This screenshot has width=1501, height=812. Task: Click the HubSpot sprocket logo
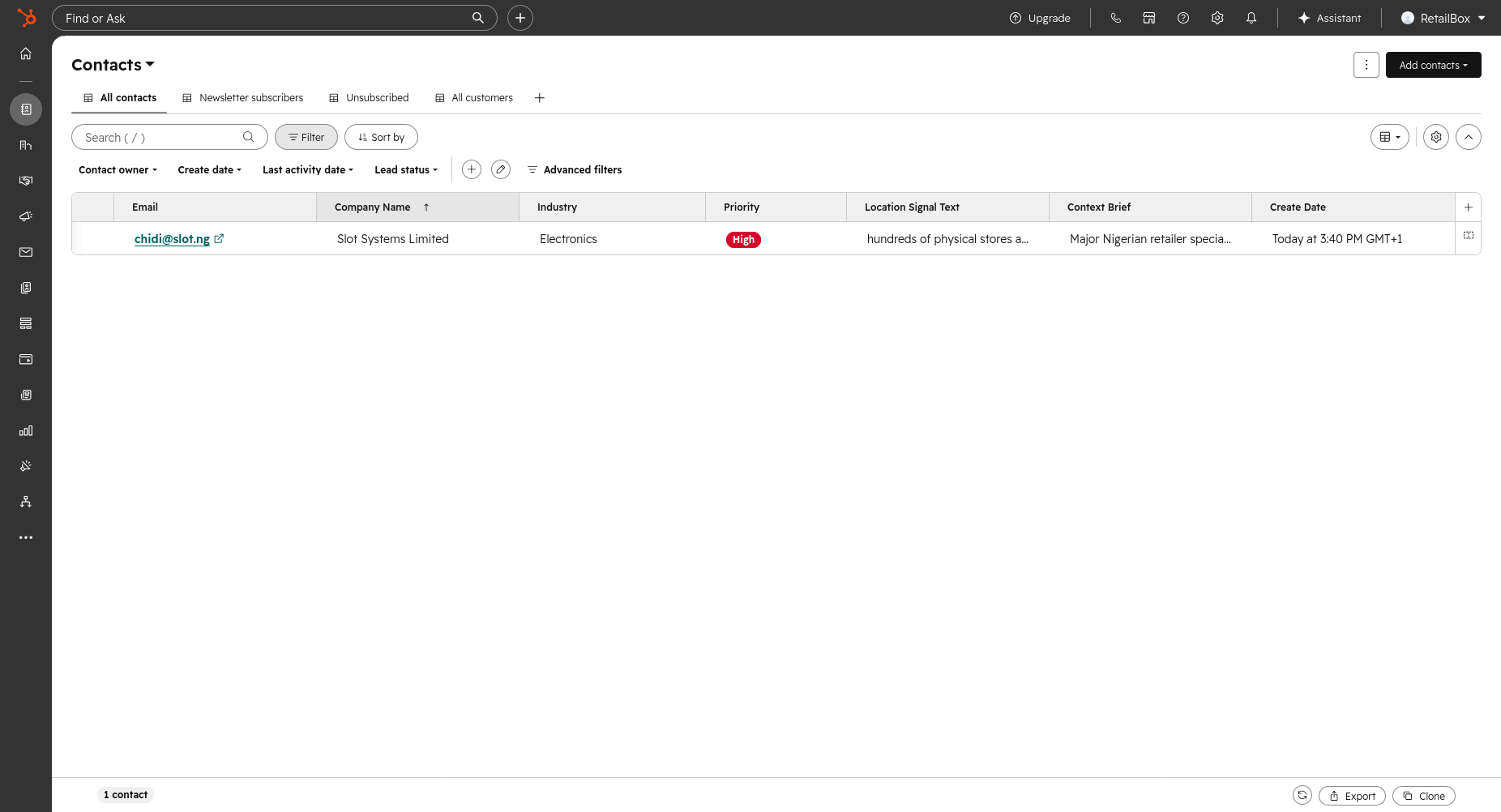(x=26, y=18)
